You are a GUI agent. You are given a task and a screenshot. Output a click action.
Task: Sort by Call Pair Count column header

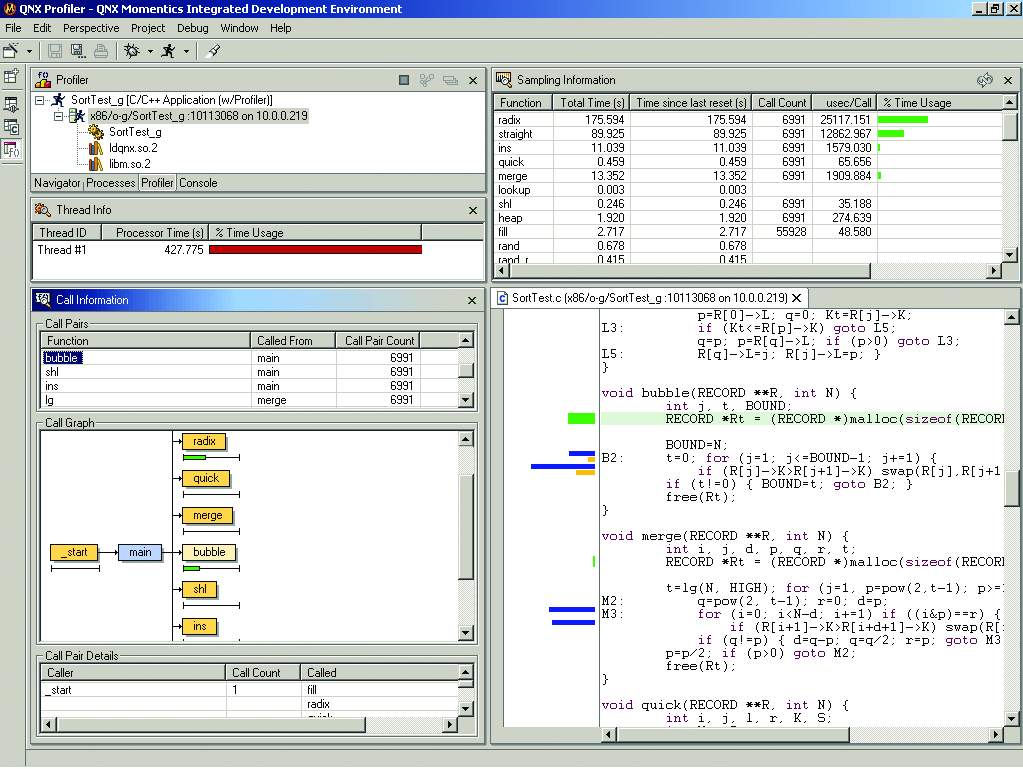tap(378, 341)
